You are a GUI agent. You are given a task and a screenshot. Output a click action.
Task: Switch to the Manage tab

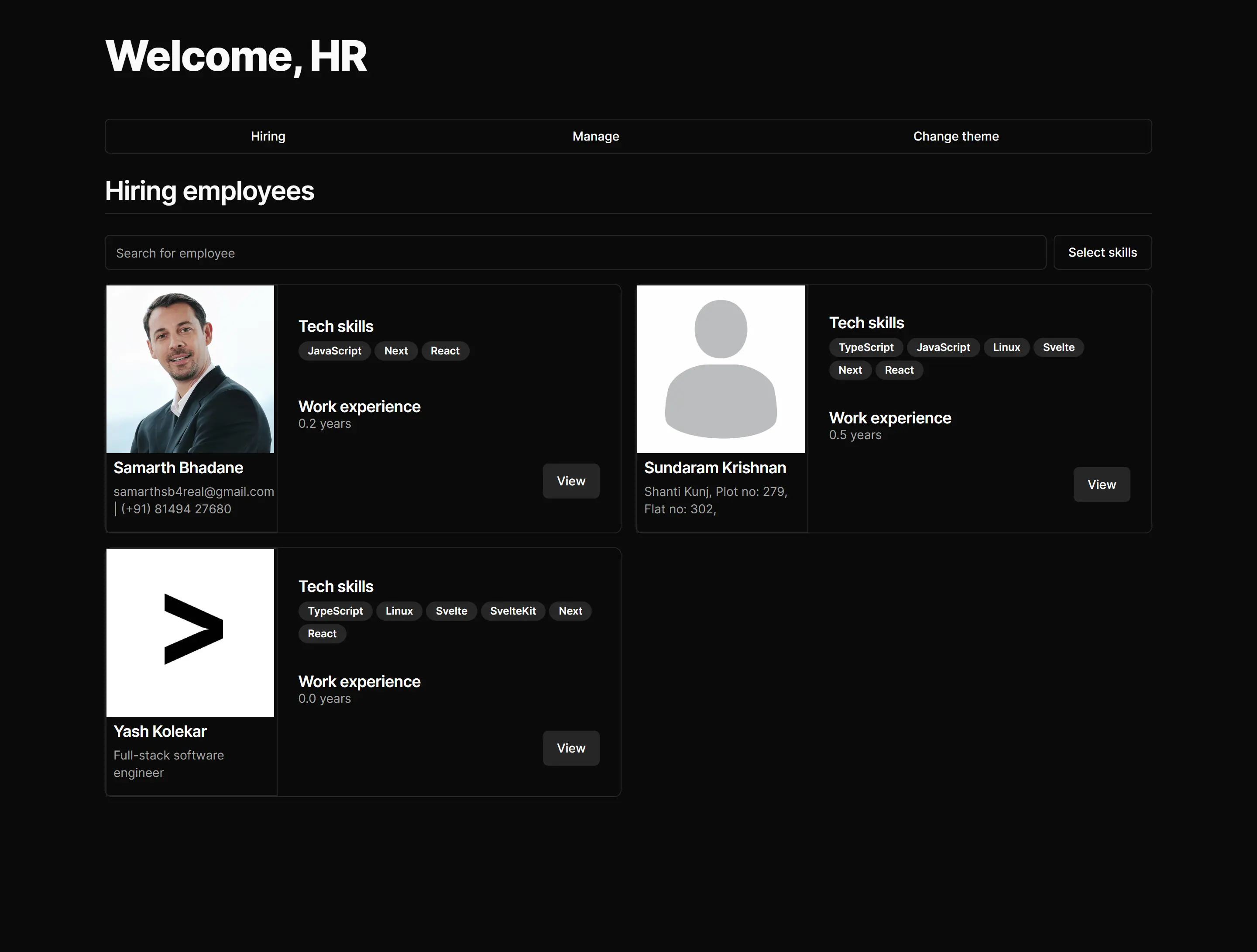coord(595,137)
